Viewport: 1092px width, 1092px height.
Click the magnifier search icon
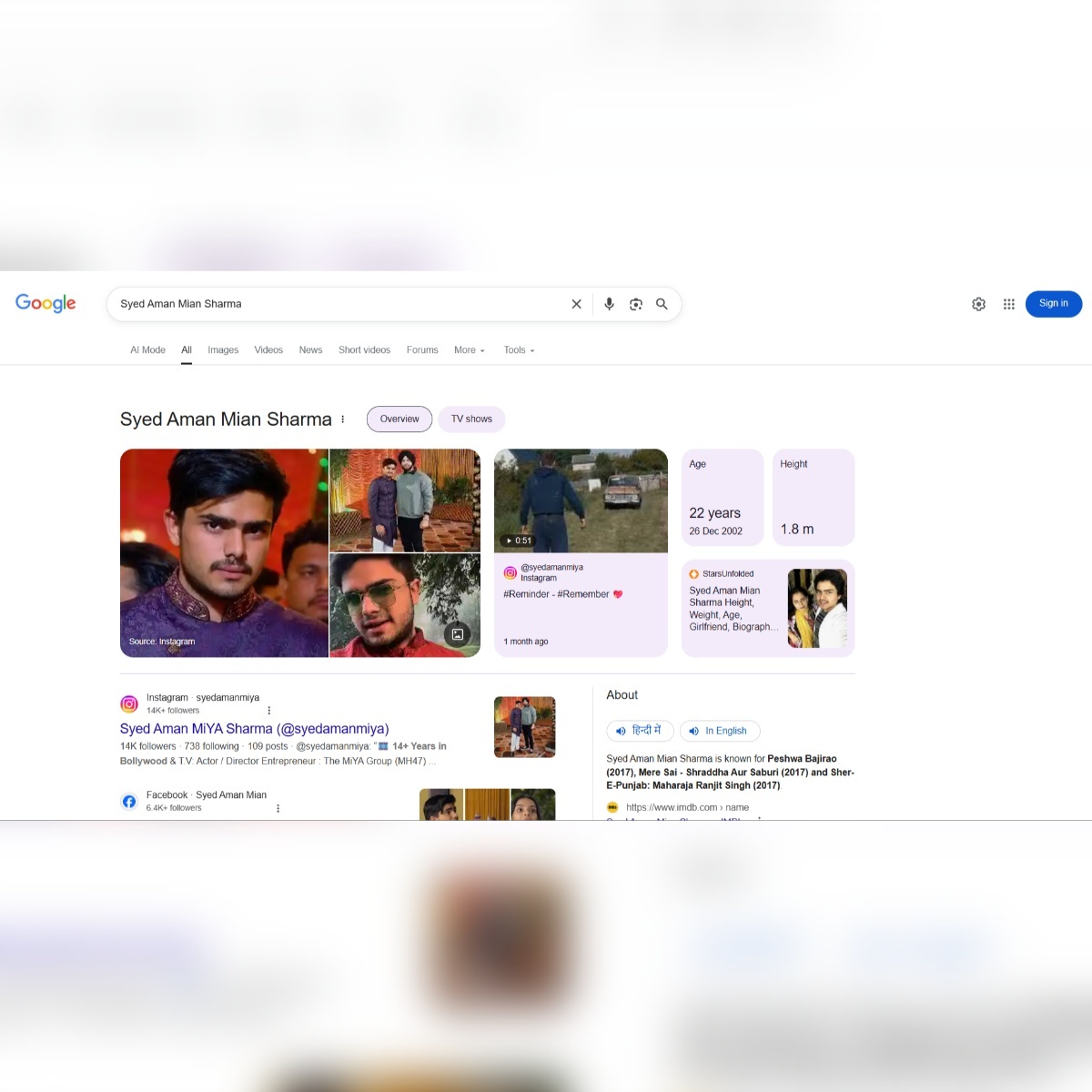[662, 304]
